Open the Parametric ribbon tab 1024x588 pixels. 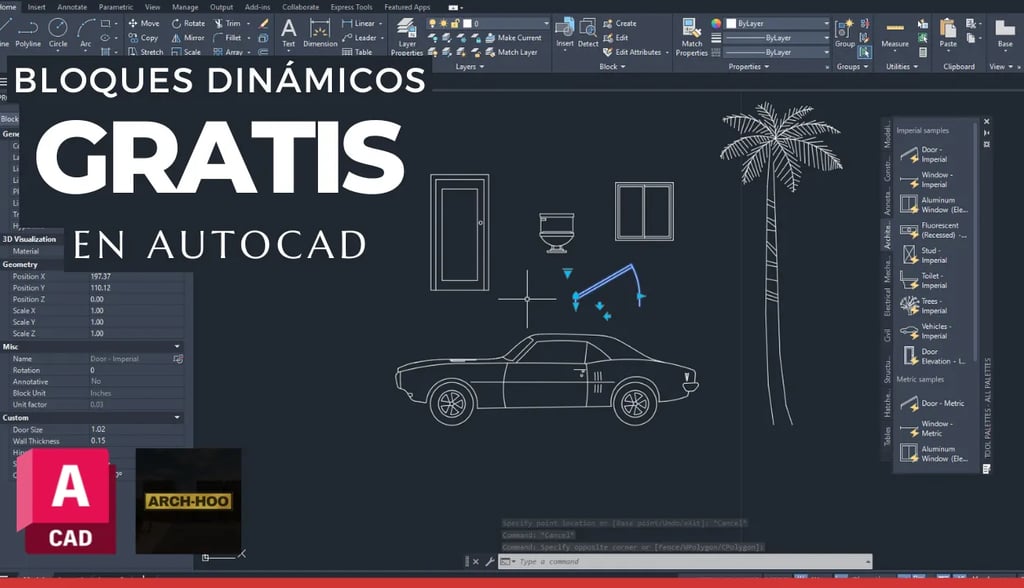[116, 7]
